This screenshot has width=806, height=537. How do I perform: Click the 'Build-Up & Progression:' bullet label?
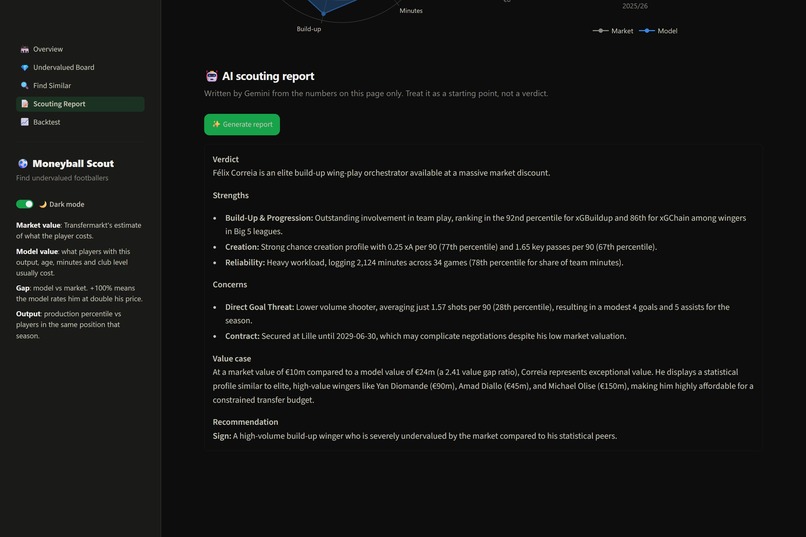(269, 218)
